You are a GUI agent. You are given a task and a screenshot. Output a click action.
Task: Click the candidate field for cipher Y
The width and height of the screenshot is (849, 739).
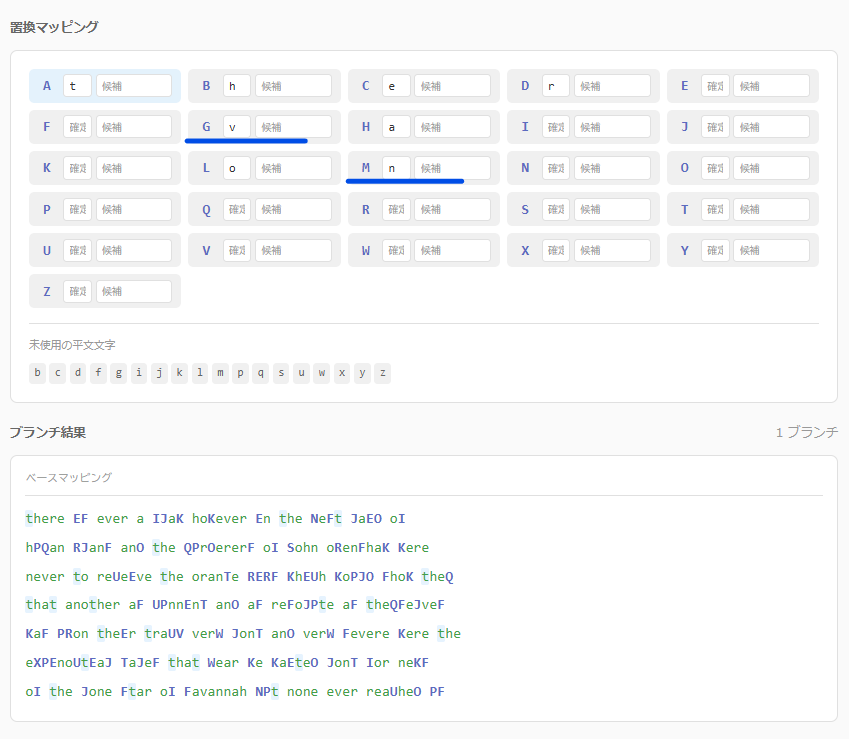point(771,250)
